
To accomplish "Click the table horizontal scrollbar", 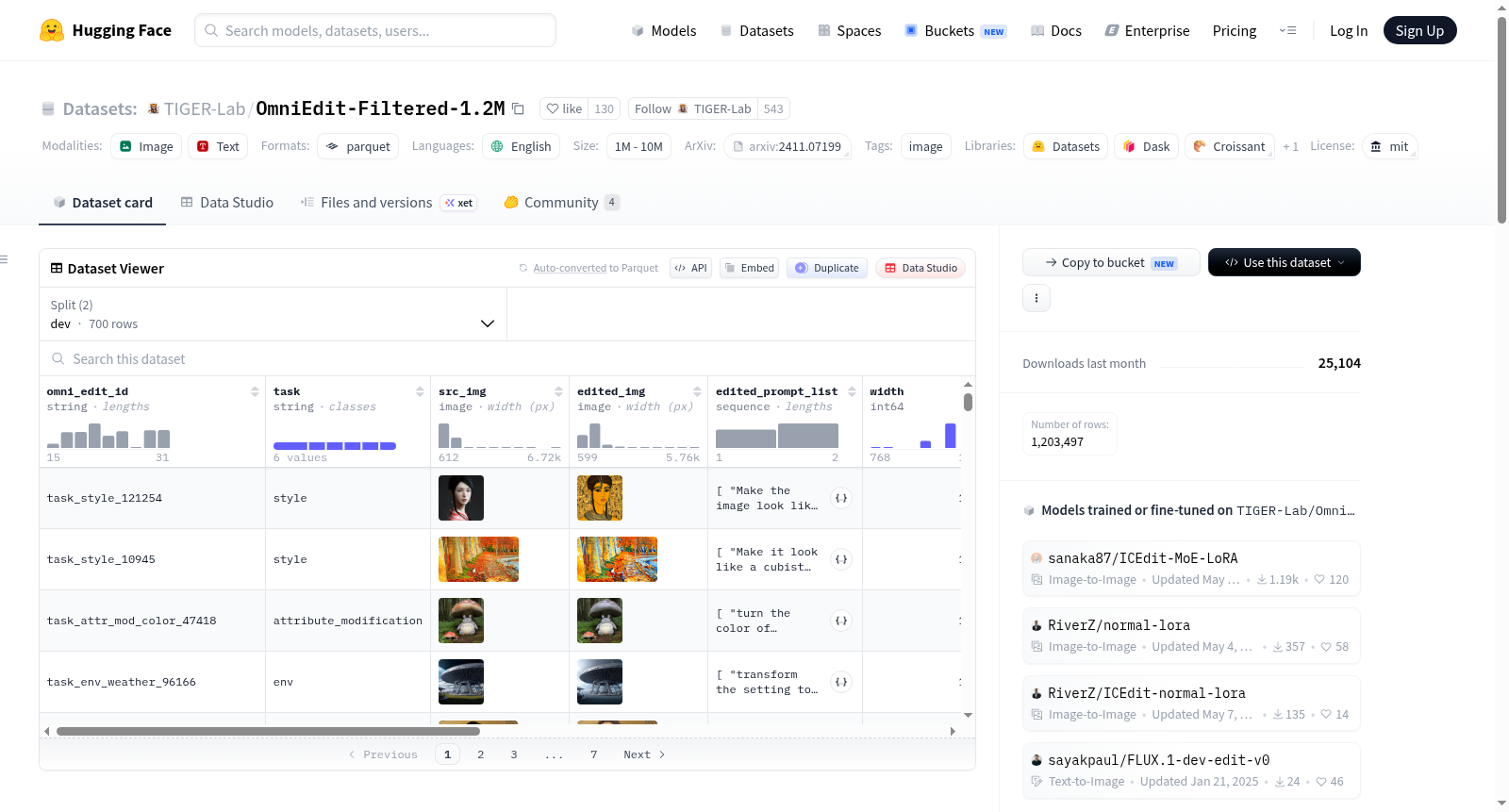I will (268, 731).
